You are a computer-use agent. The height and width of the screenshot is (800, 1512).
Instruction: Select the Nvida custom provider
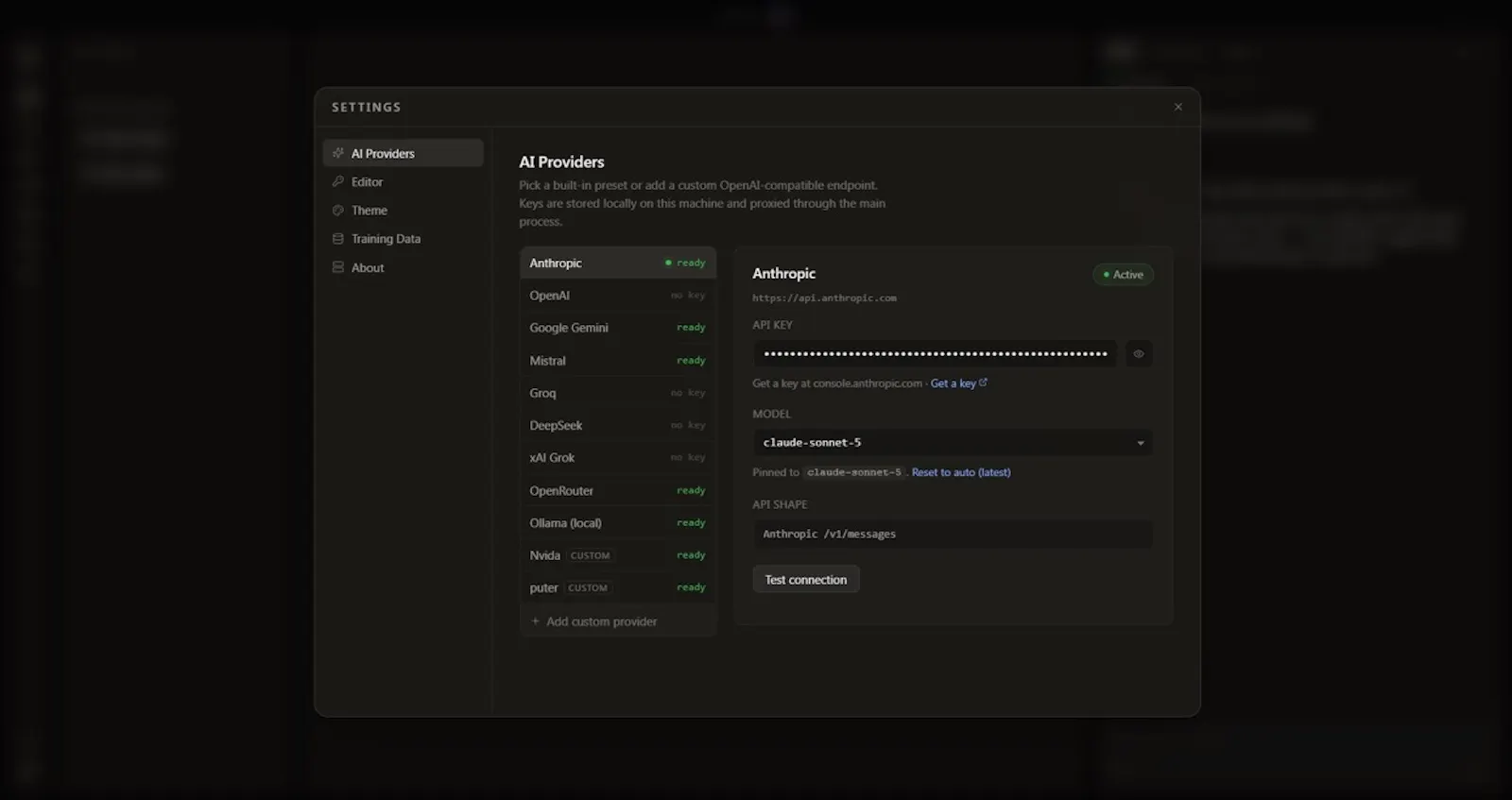pyautogui.click(x=618, y=555)
